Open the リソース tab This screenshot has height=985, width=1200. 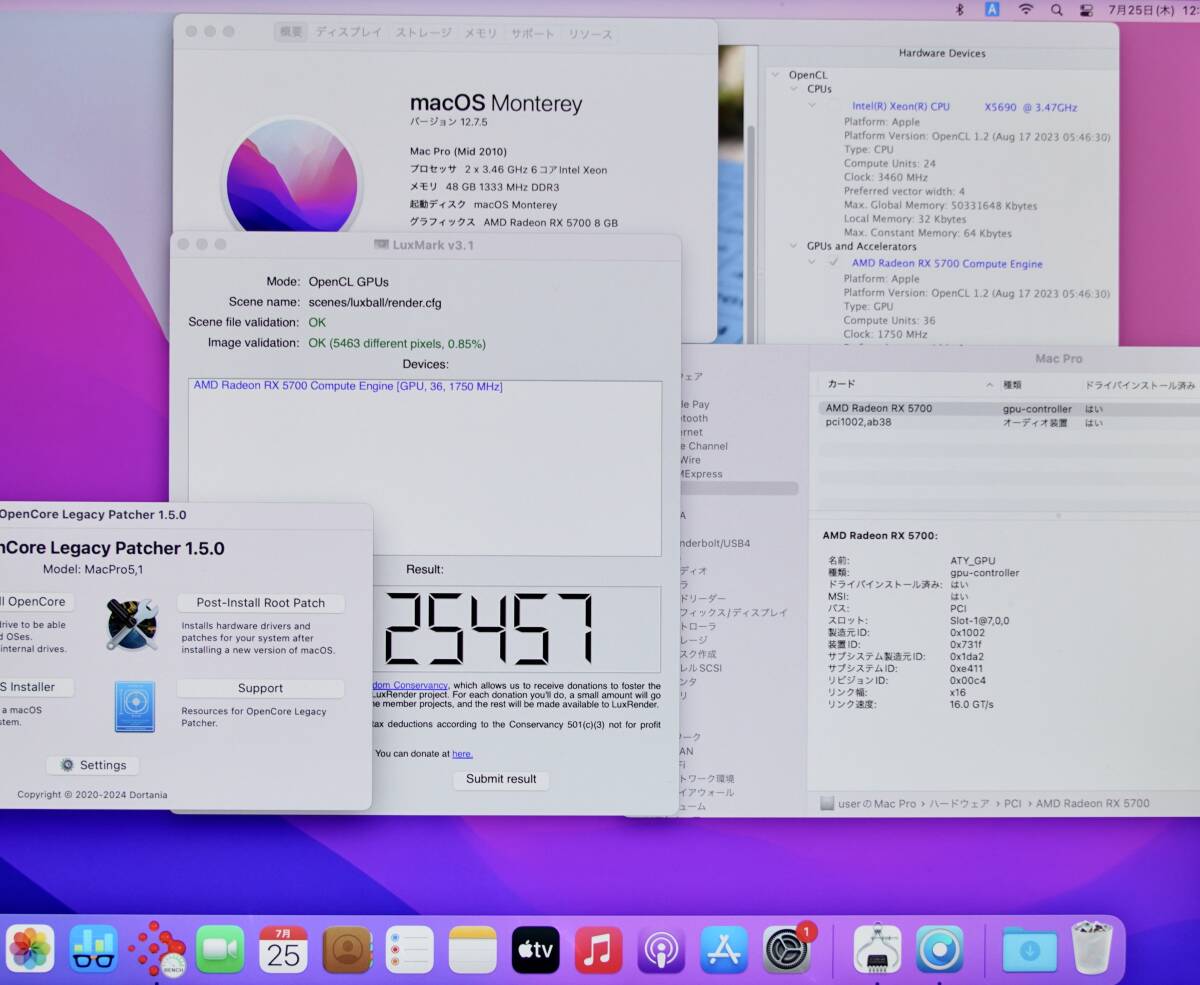click(590, 33)
